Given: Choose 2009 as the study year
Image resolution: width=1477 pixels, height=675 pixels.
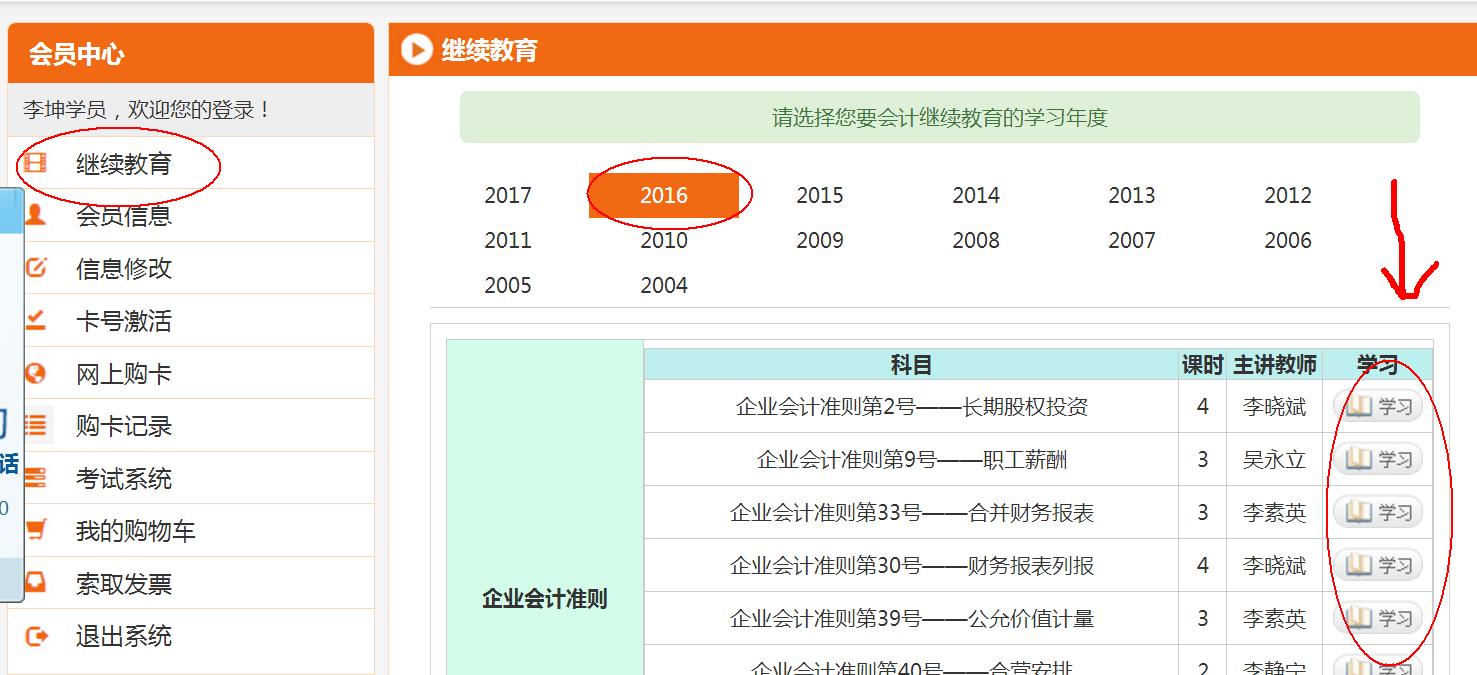Looking at the screenshot, I should [x=820, y=240].
